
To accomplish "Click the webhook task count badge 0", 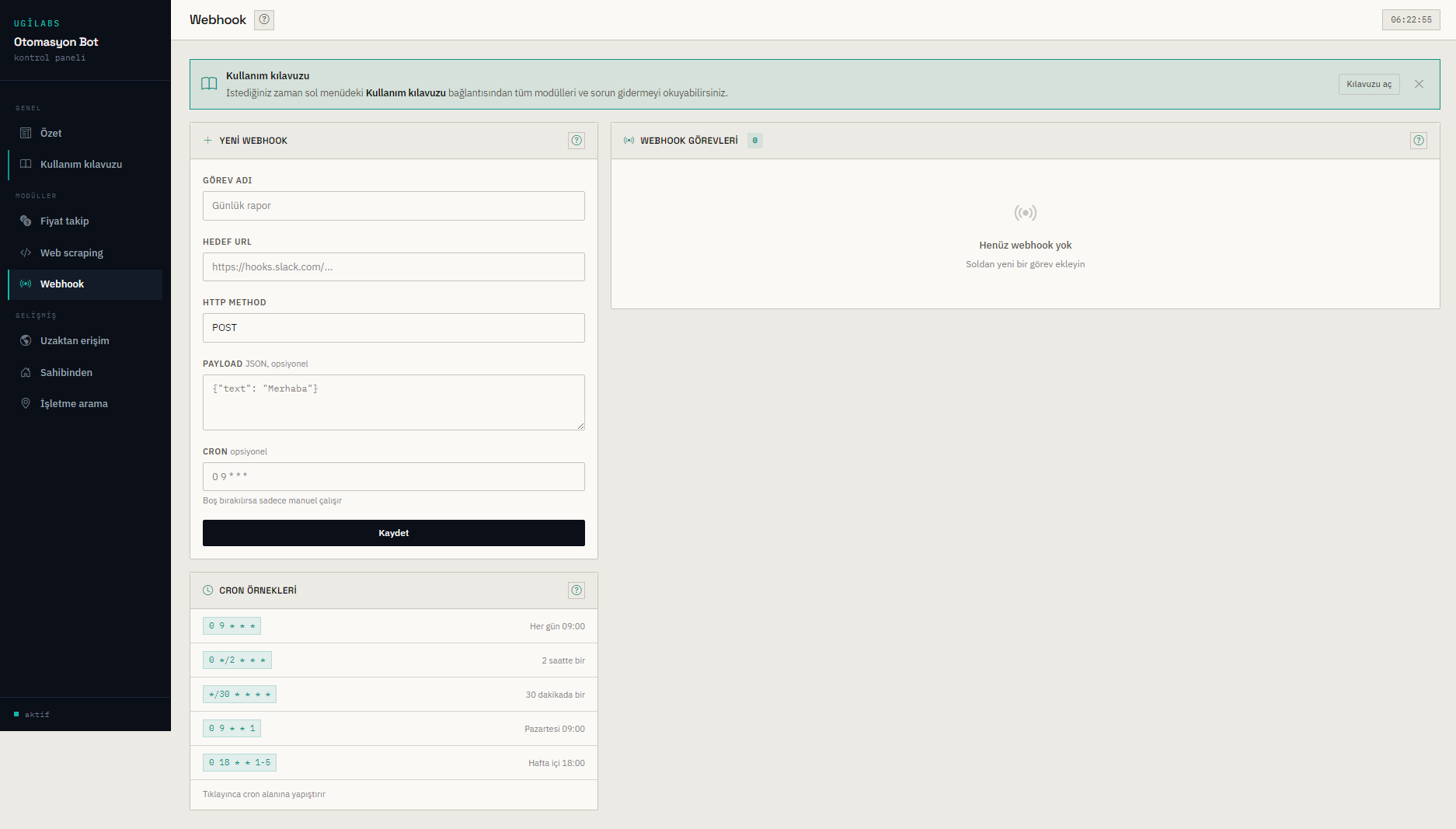I will click(x=755, y=141).
